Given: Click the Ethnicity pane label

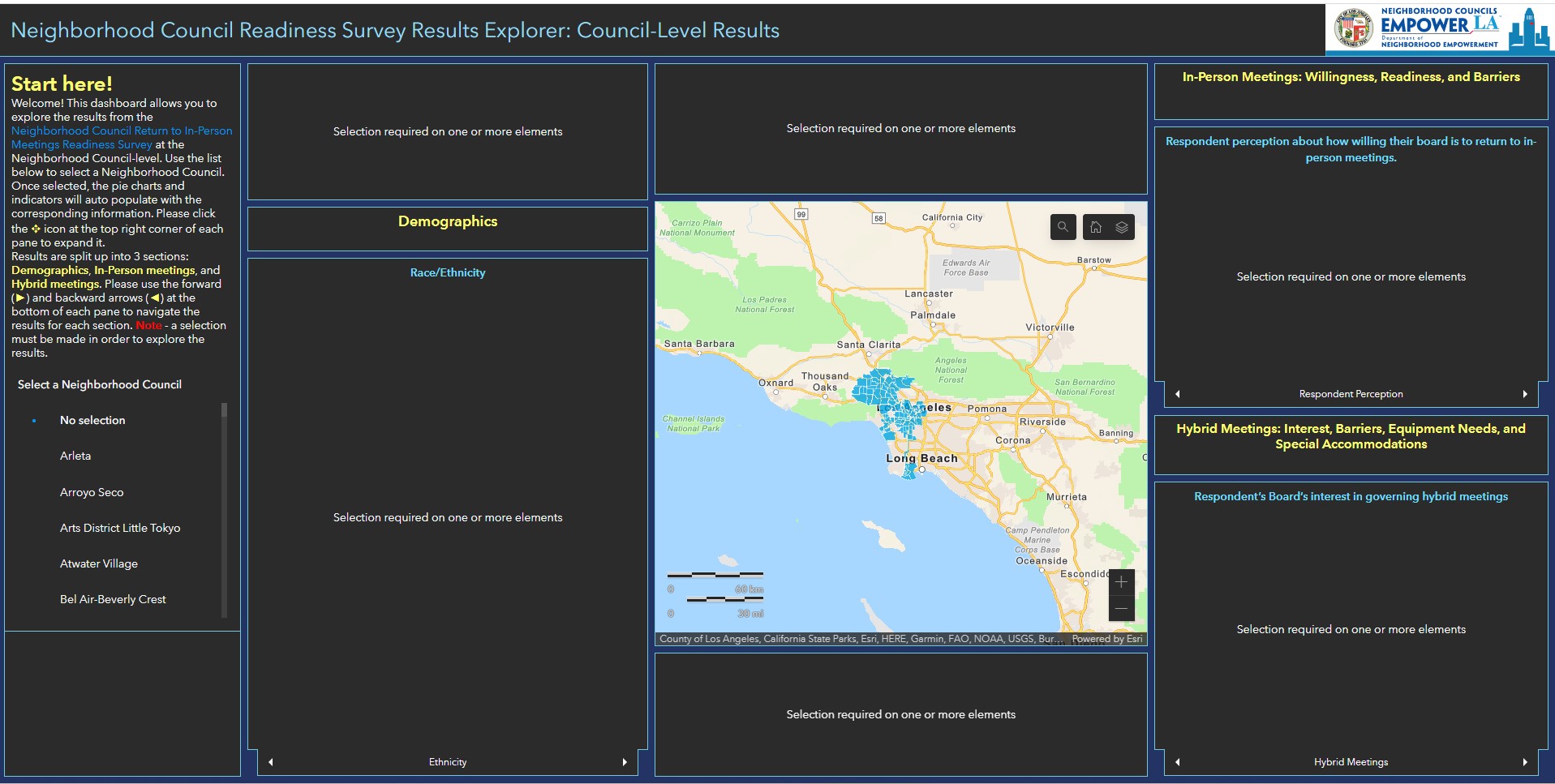Looking at the screenshot, I should 448,762.
